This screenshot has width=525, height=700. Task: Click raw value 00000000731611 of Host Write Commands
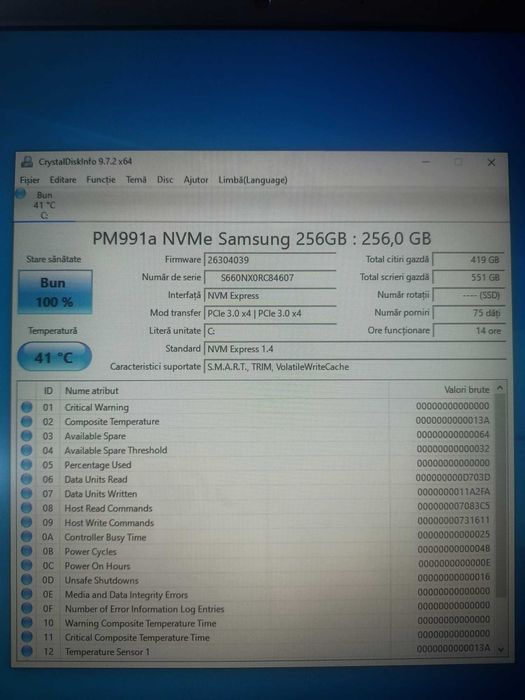coord(453,521)
